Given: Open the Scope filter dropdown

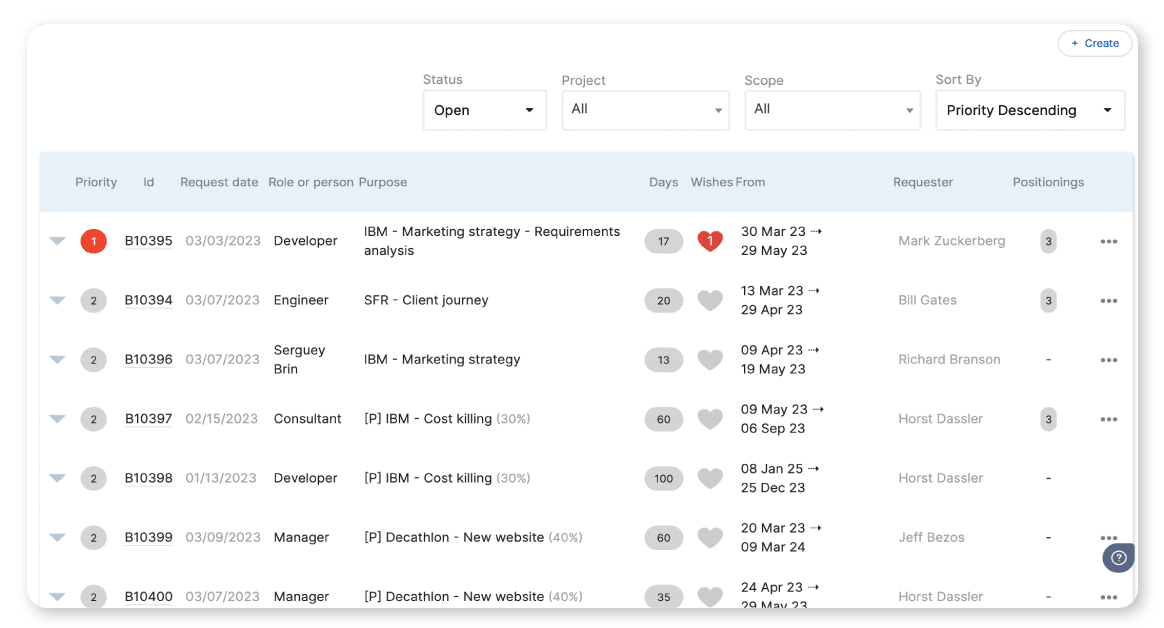Looking at the screenshot, I should pyautogui.click(x=832, y=110).
